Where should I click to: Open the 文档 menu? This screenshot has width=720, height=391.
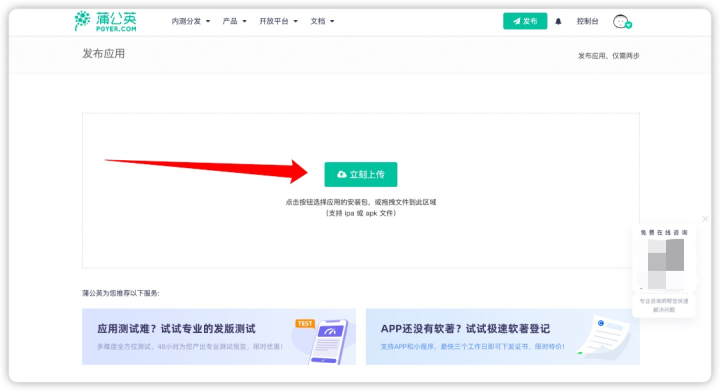(x=322, y=21)
